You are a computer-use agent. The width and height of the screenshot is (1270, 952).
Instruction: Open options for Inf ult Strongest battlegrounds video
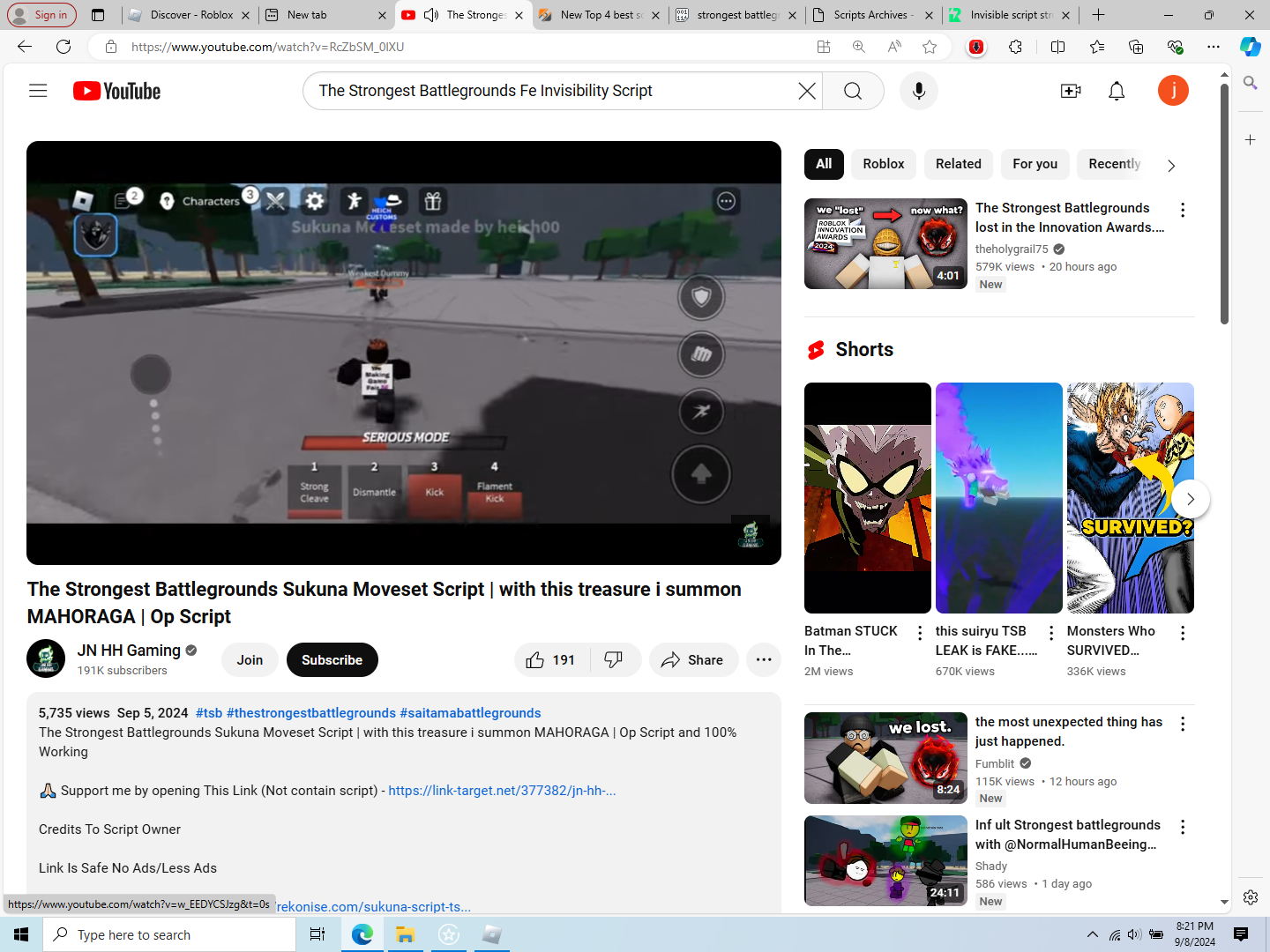coord(1183,827)
